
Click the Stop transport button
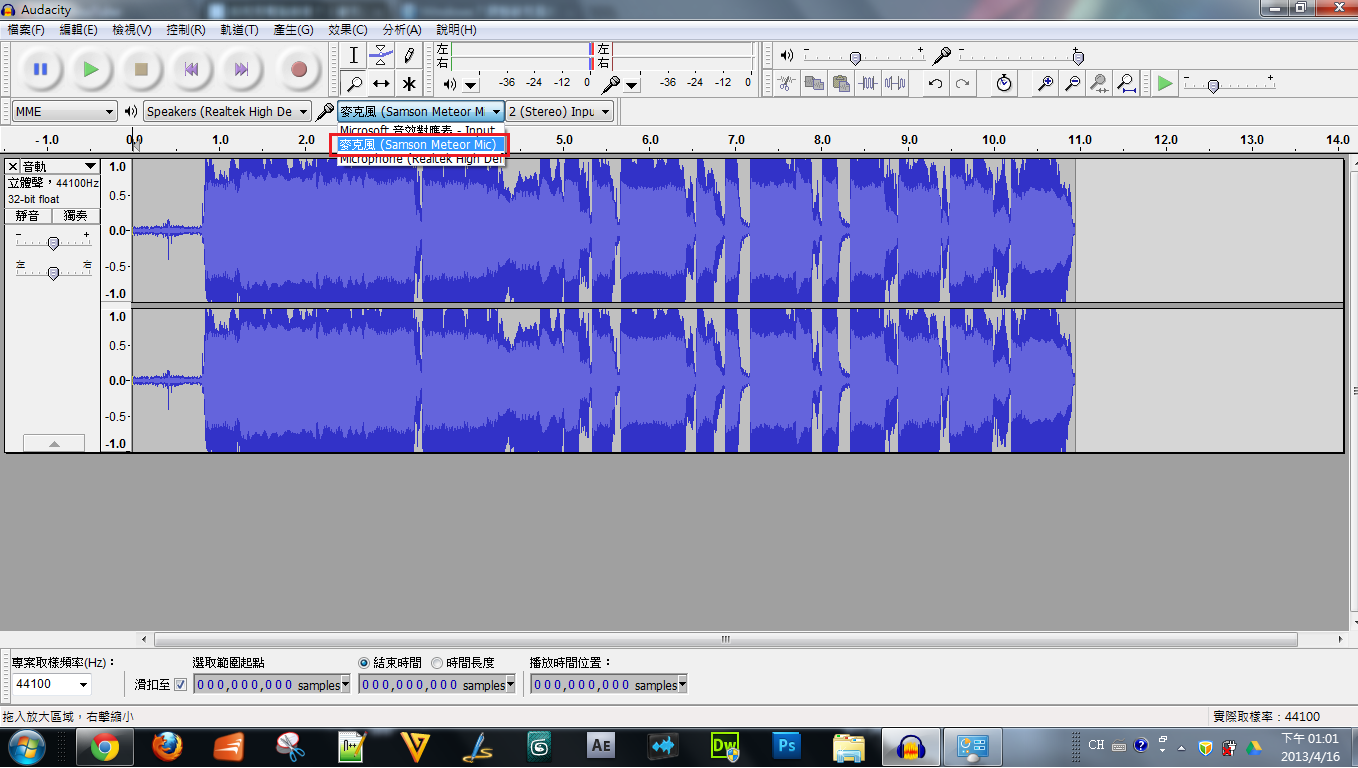click(x=141, y=69)
